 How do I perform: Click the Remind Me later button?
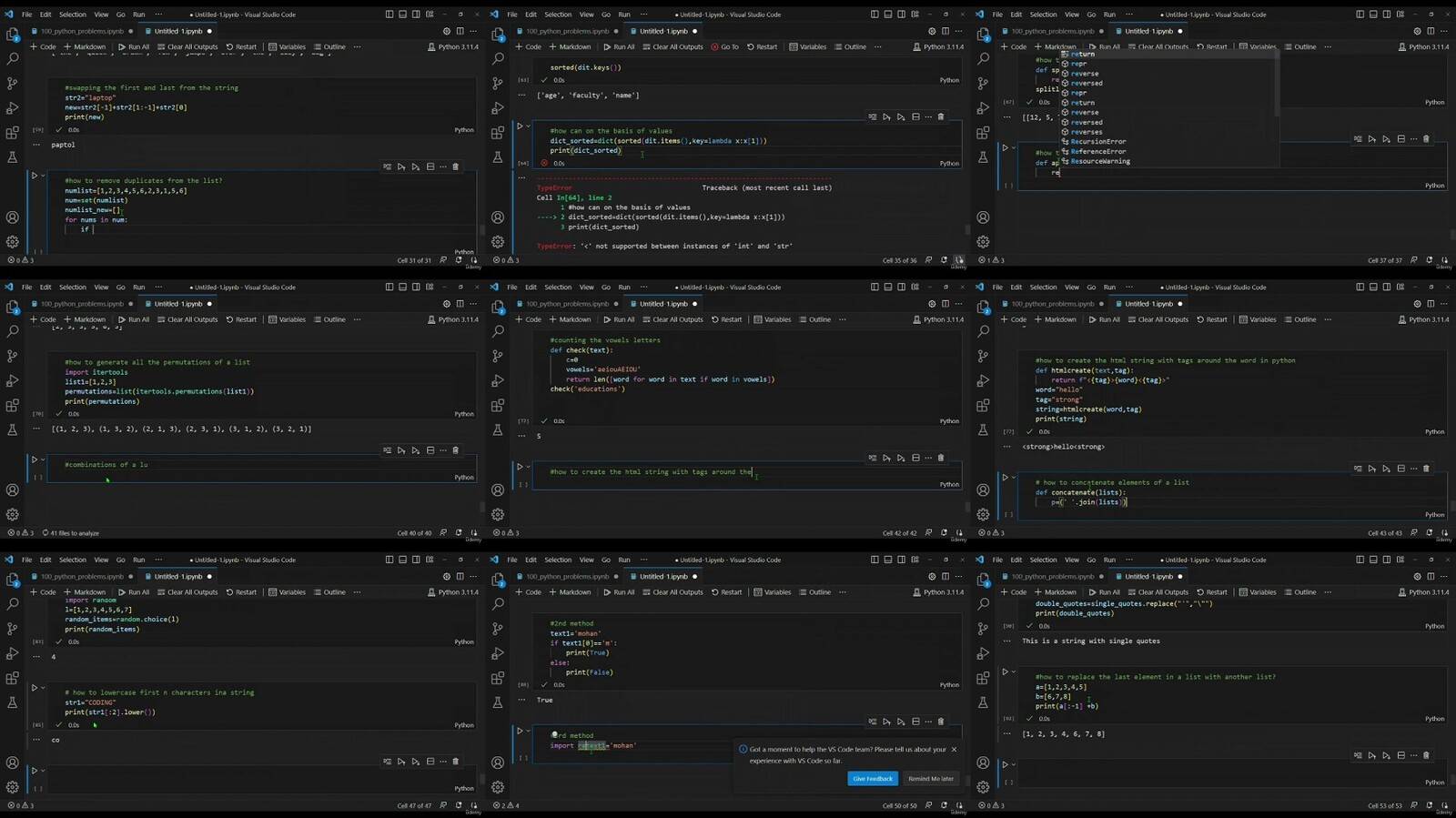[930, 779]
